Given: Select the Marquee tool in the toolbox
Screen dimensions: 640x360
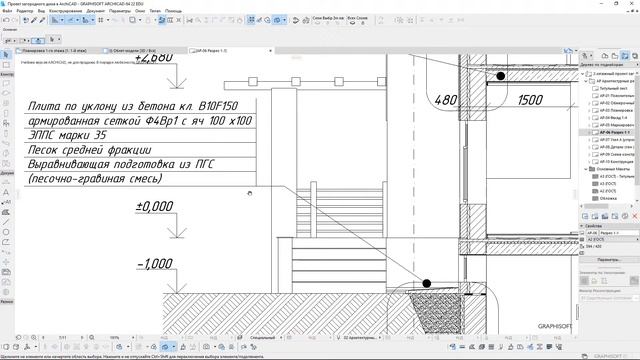Looking at the screenshot, I should tap(6, 65).
